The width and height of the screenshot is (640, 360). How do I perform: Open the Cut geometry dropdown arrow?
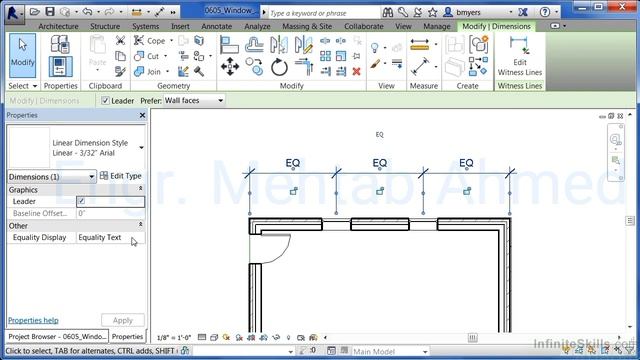tap(166, 56)
